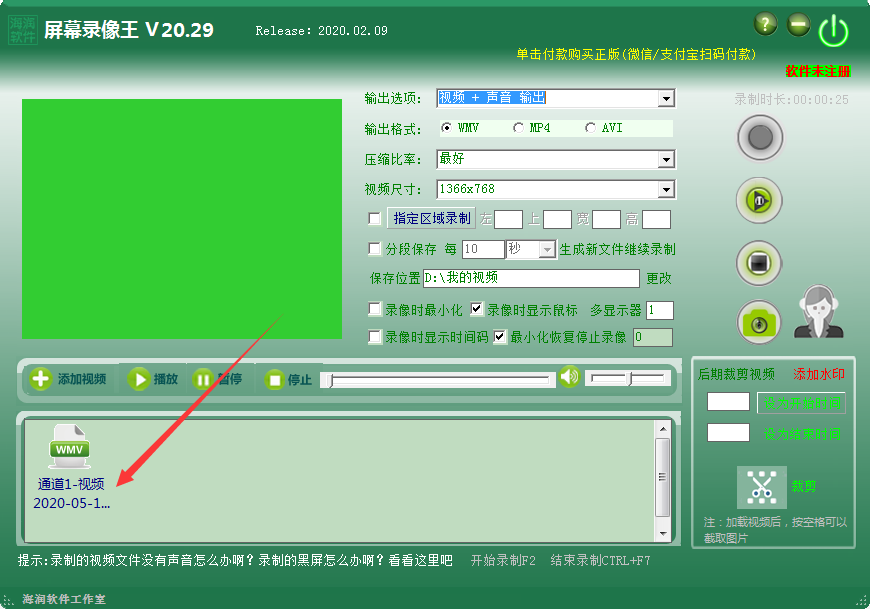Viewport: 870px width, 609px height.
Task: Open the 压缩比率 compression dropdown
Action: [x=666, y=159]
